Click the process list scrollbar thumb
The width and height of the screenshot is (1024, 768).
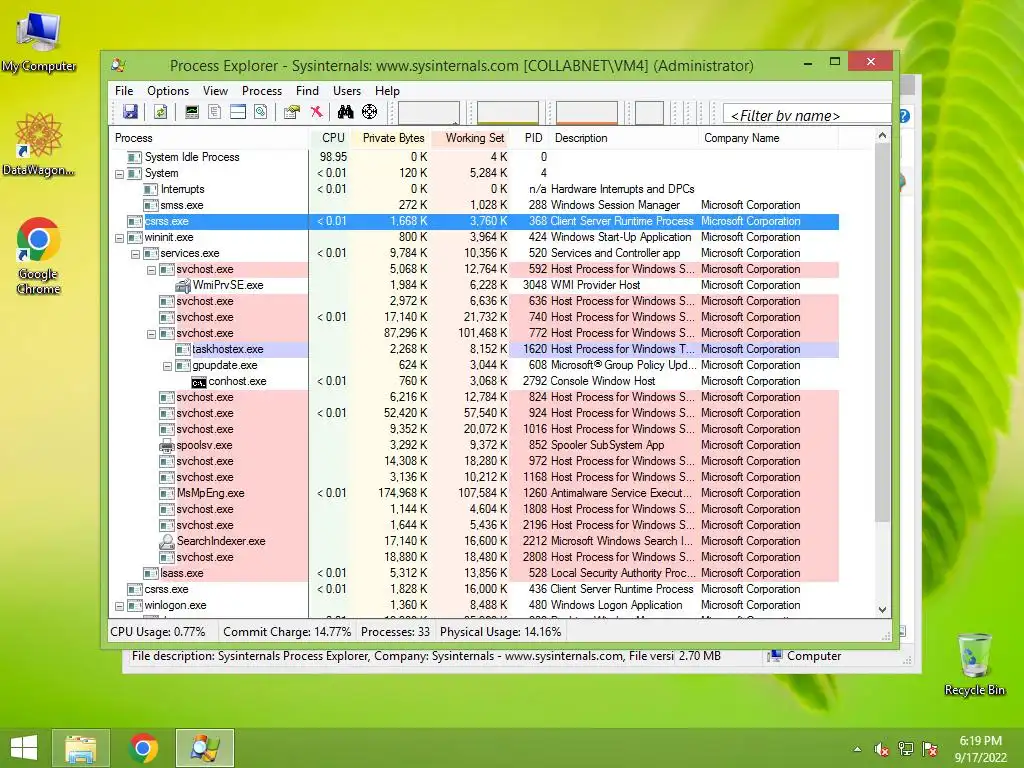tap(882, 333)
